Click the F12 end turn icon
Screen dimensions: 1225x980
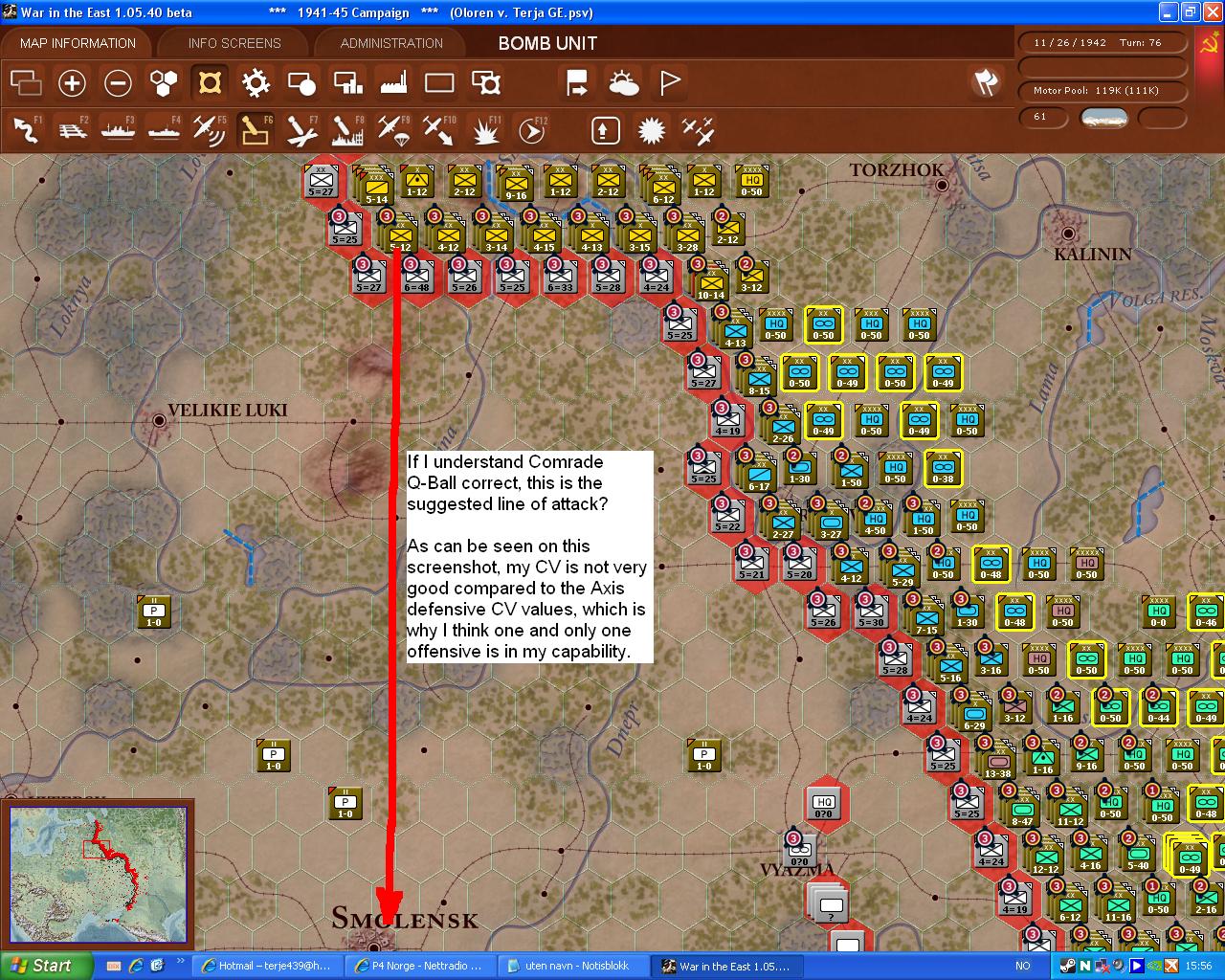pyautogui.click(x=532, y=129)
